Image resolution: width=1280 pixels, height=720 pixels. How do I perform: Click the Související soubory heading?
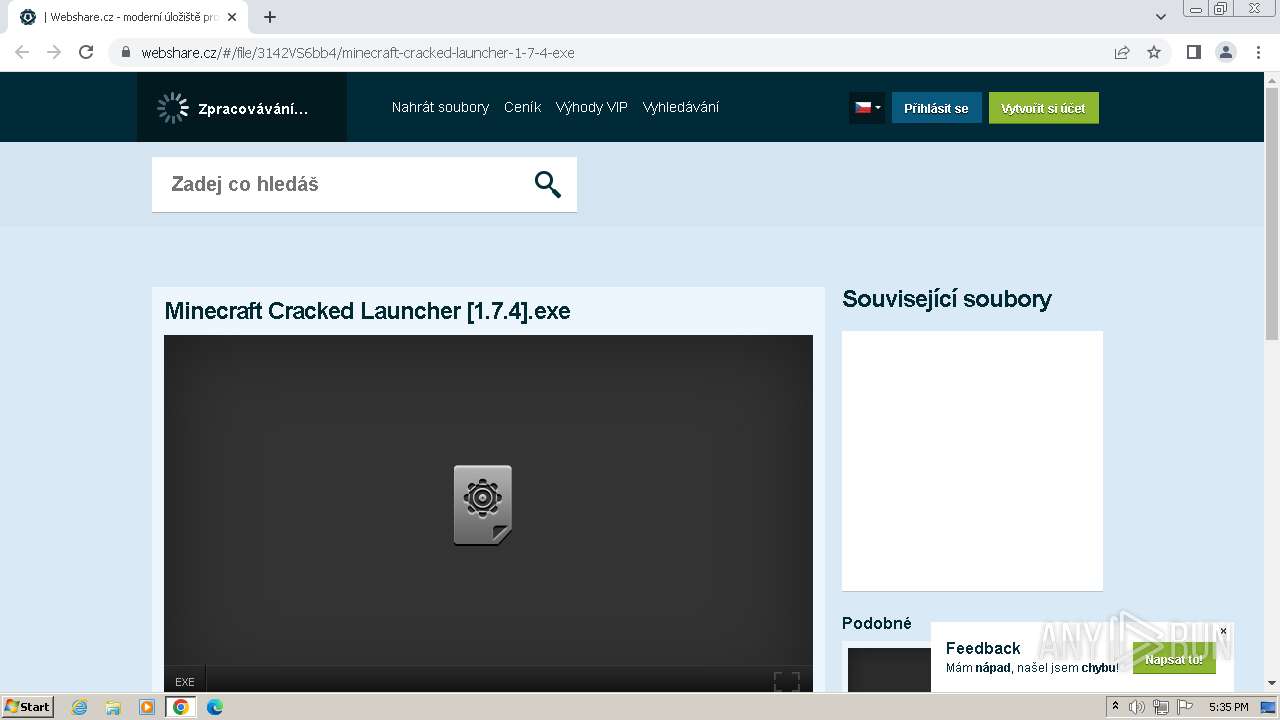pyautogui.click(x=947, y=299)
